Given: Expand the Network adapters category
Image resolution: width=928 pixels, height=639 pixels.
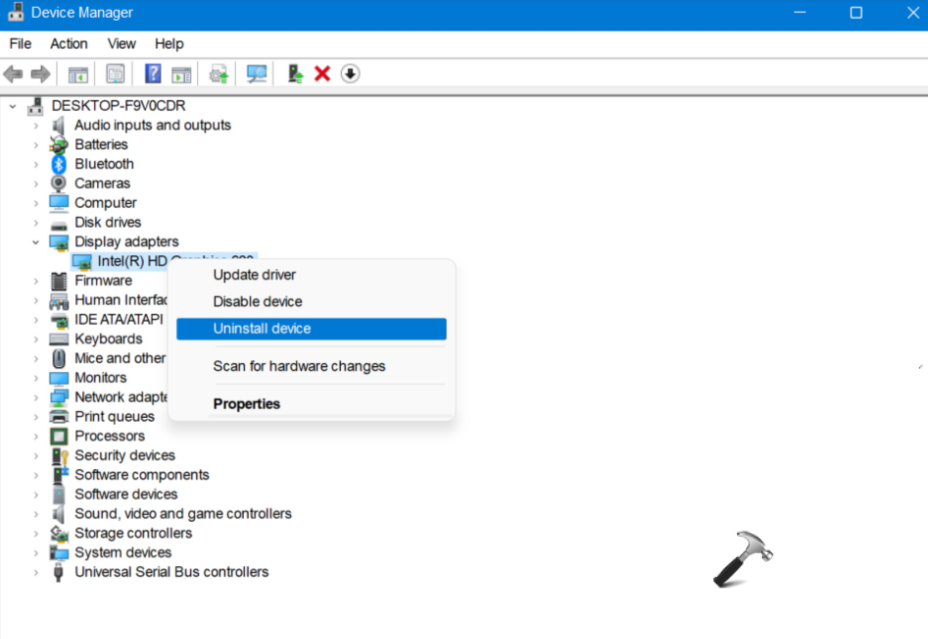Looking at the screenshot, I should [36, 398].
